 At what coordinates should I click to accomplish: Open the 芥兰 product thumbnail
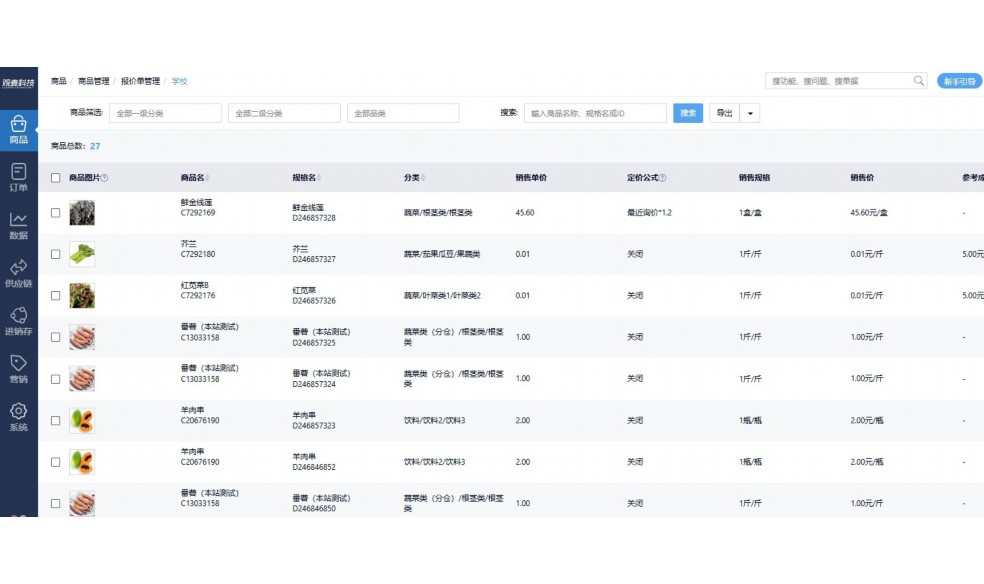[81, 254]
